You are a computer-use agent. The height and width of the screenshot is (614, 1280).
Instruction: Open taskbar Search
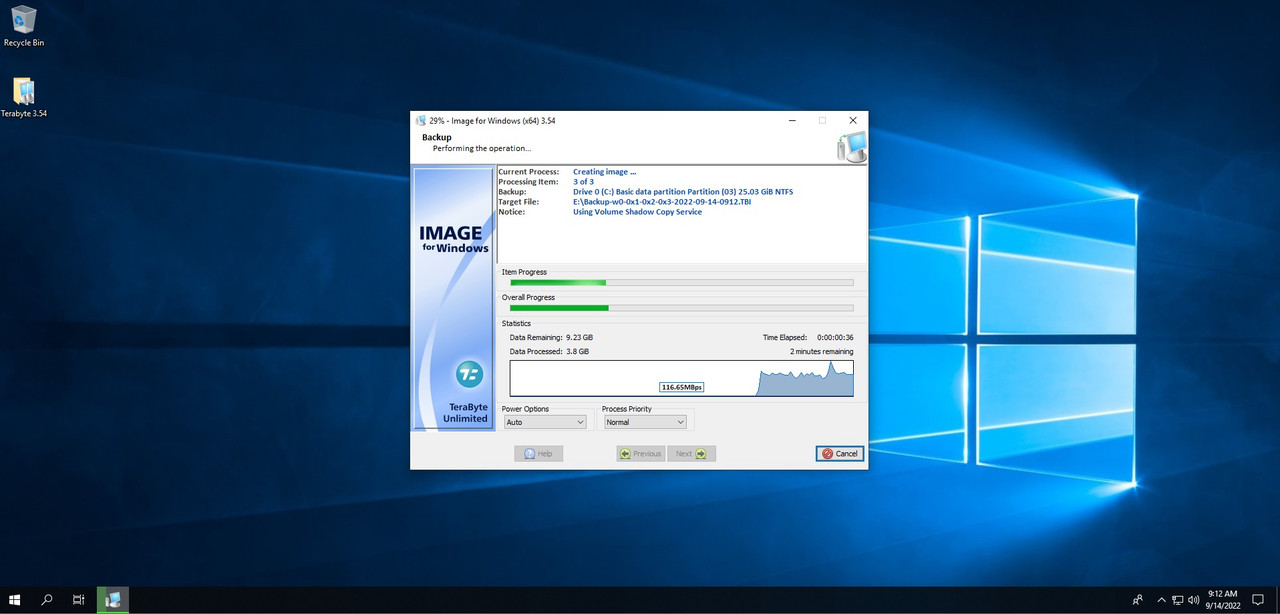pyautogui.click(x=46, y=600)
